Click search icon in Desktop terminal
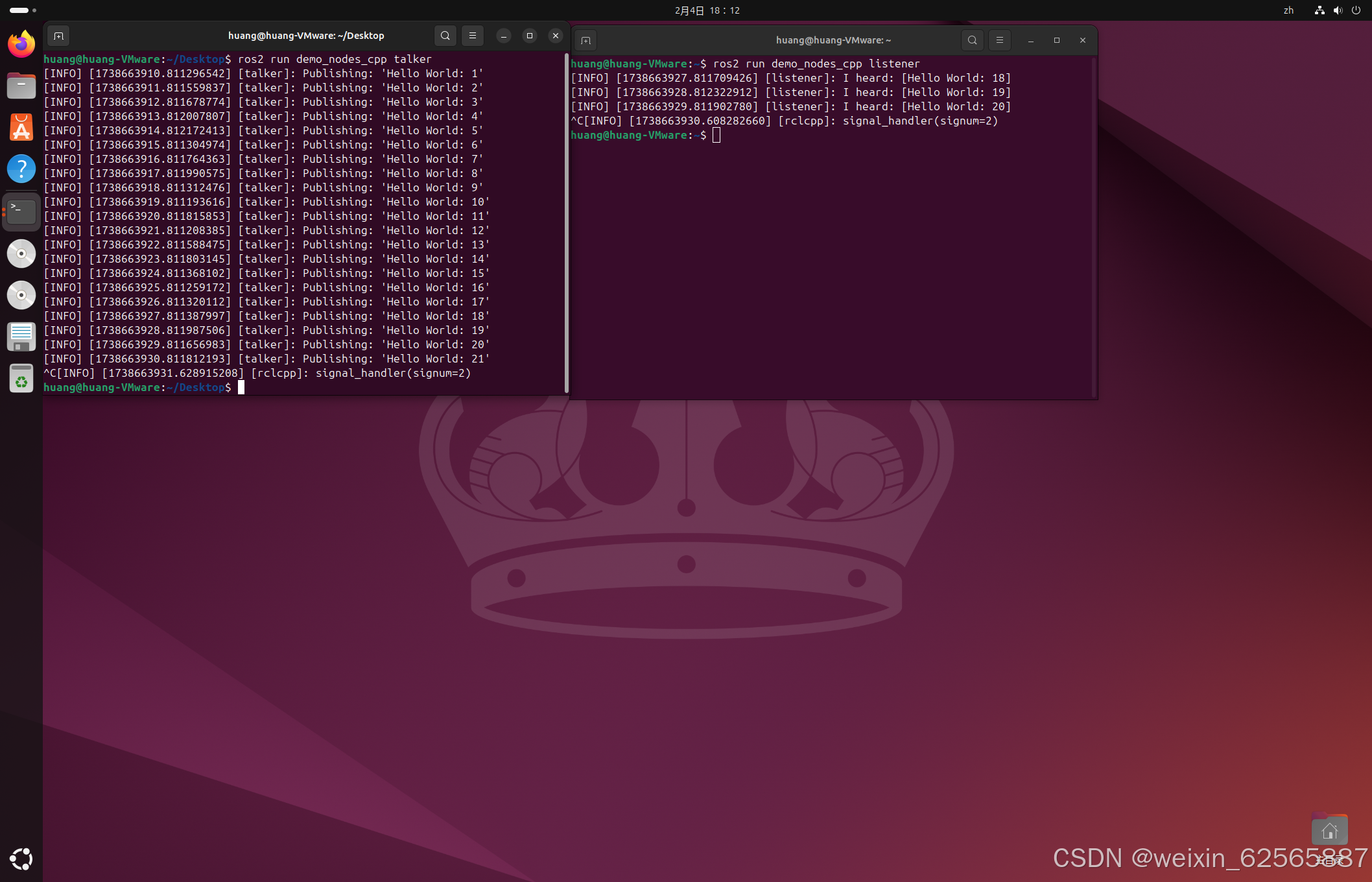The image size is (1372, 882). tap(445, 36)
